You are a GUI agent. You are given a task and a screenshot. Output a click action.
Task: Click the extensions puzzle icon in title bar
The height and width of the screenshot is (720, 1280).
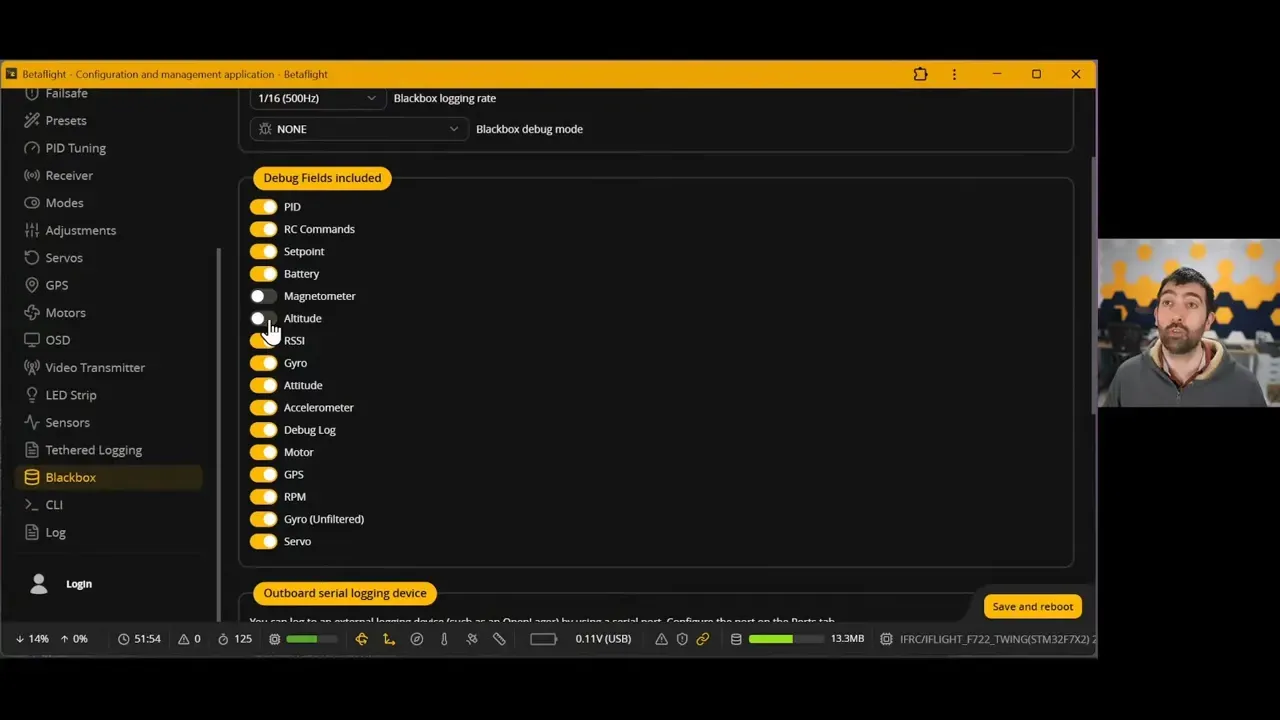click(920, 74)
